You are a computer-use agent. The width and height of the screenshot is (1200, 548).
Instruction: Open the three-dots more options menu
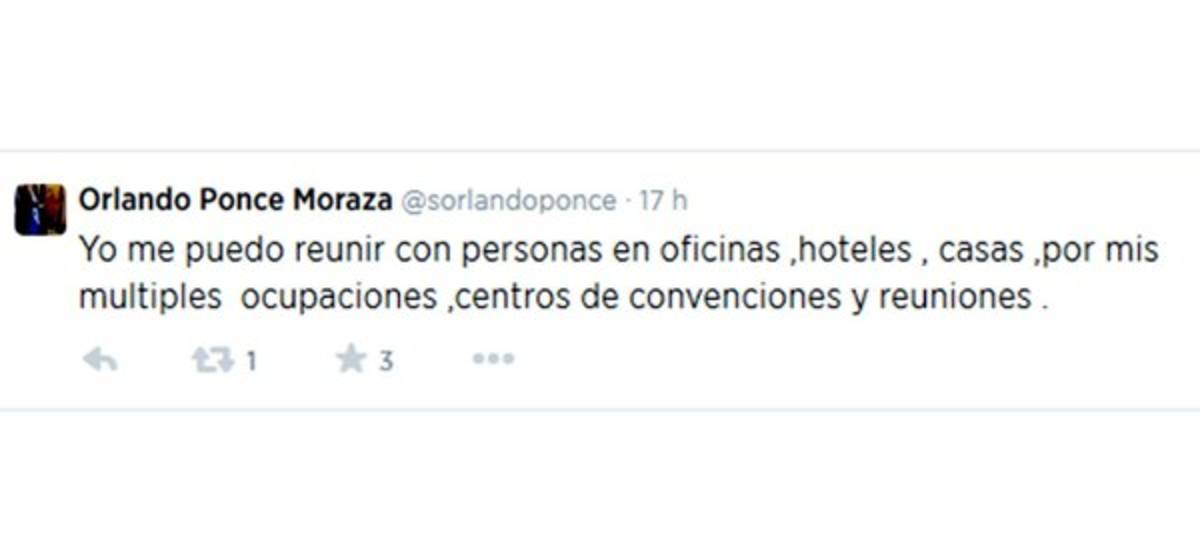point(493,359)
